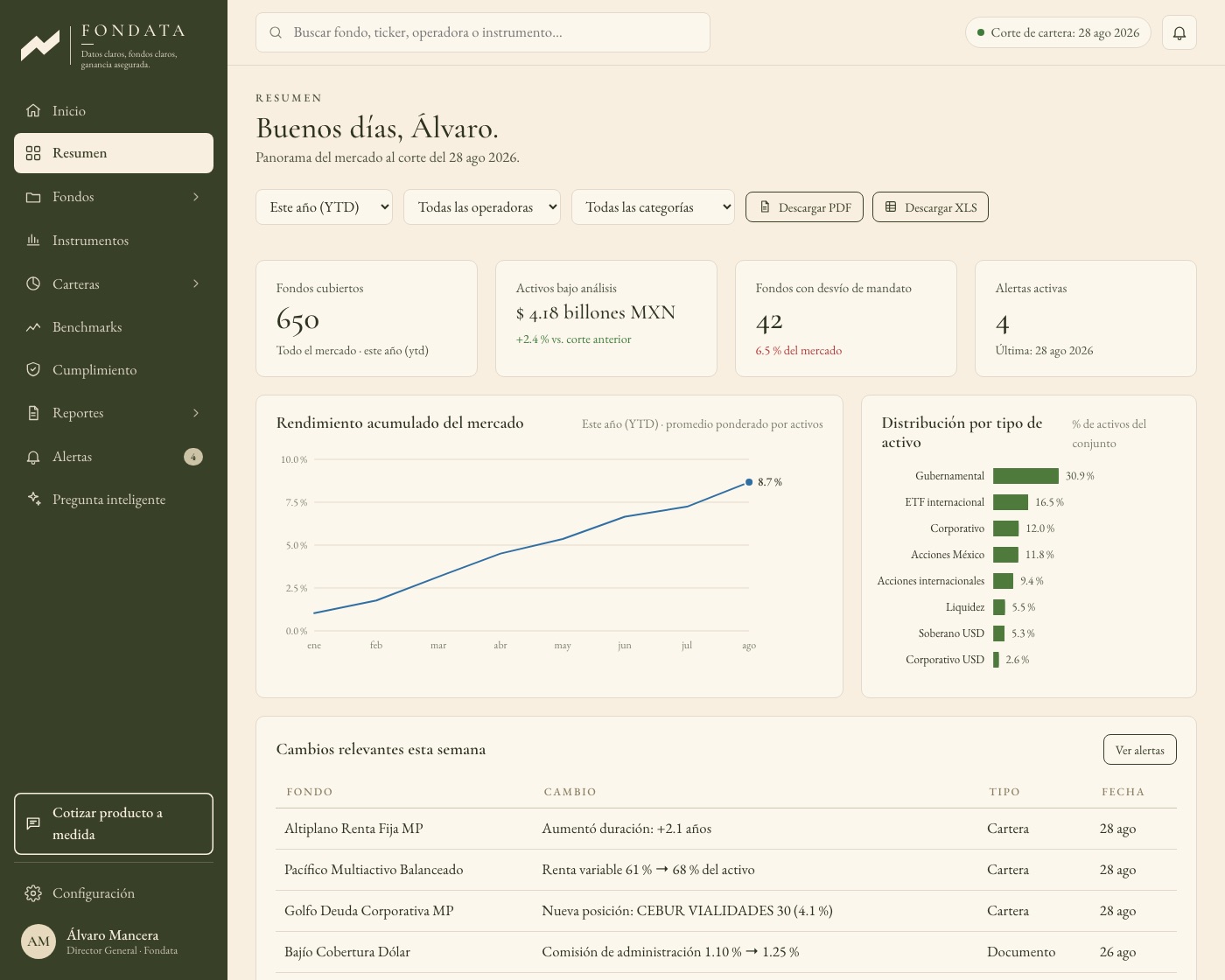1225x980 pixels.
Task: Expand the Fondos submenu chevron
Action: click(x=196, y=197)
